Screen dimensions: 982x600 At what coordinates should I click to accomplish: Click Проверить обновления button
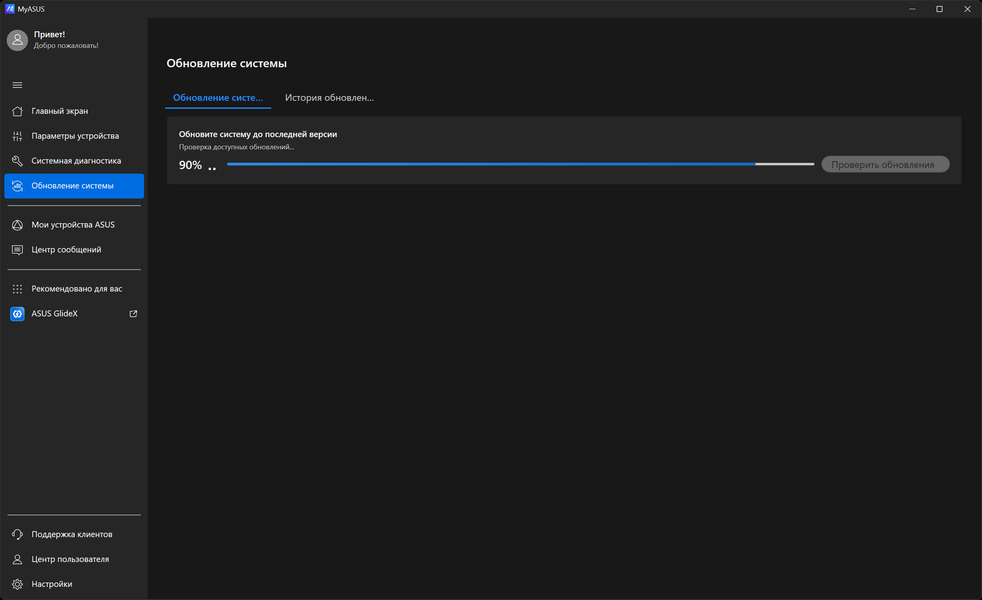point(886,165)
